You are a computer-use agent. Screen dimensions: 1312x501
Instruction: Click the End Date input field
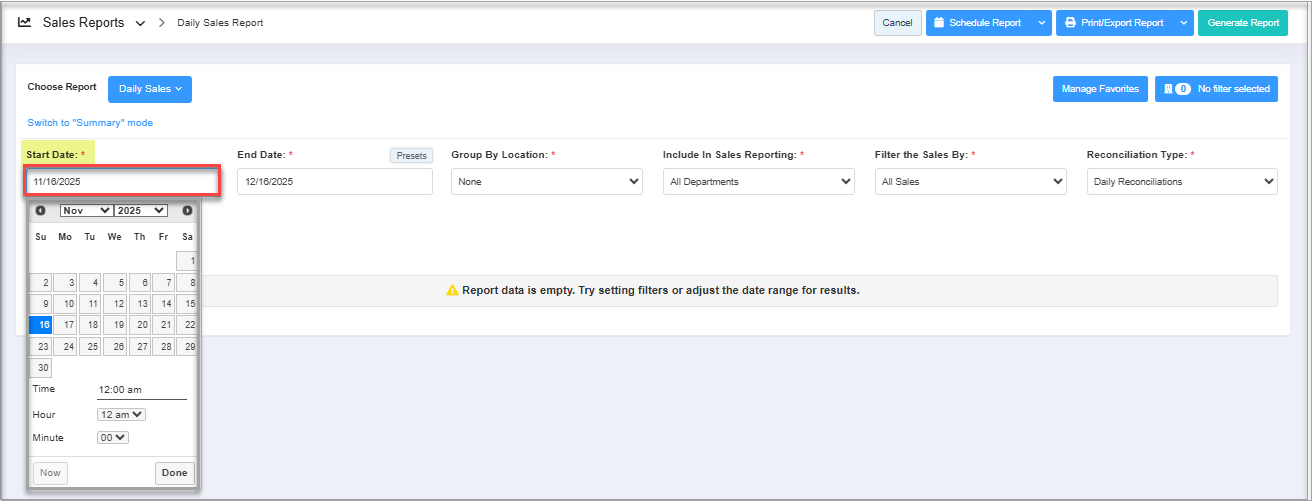point(334,182)
